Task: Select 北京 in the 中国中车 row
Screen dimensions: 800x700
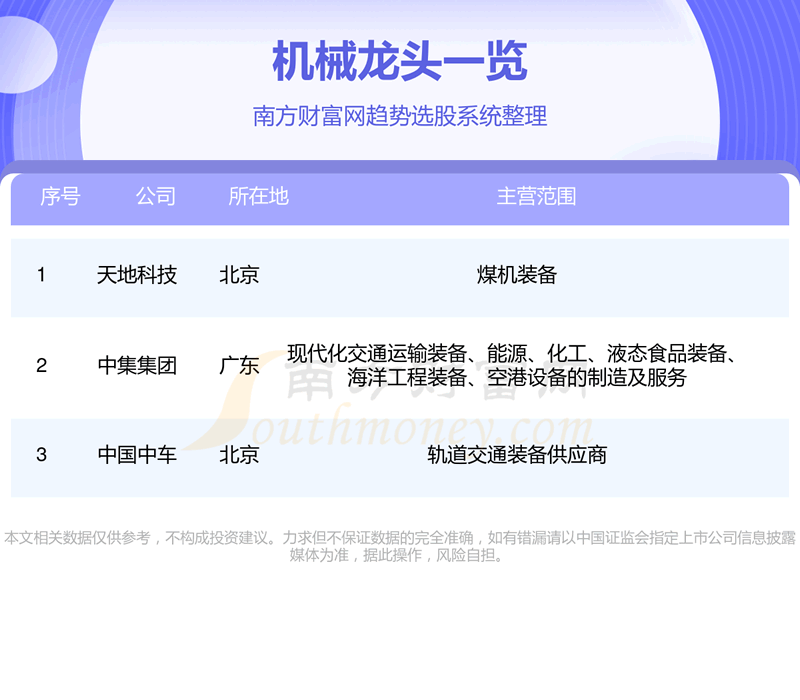Action: [x=239, y=455]
